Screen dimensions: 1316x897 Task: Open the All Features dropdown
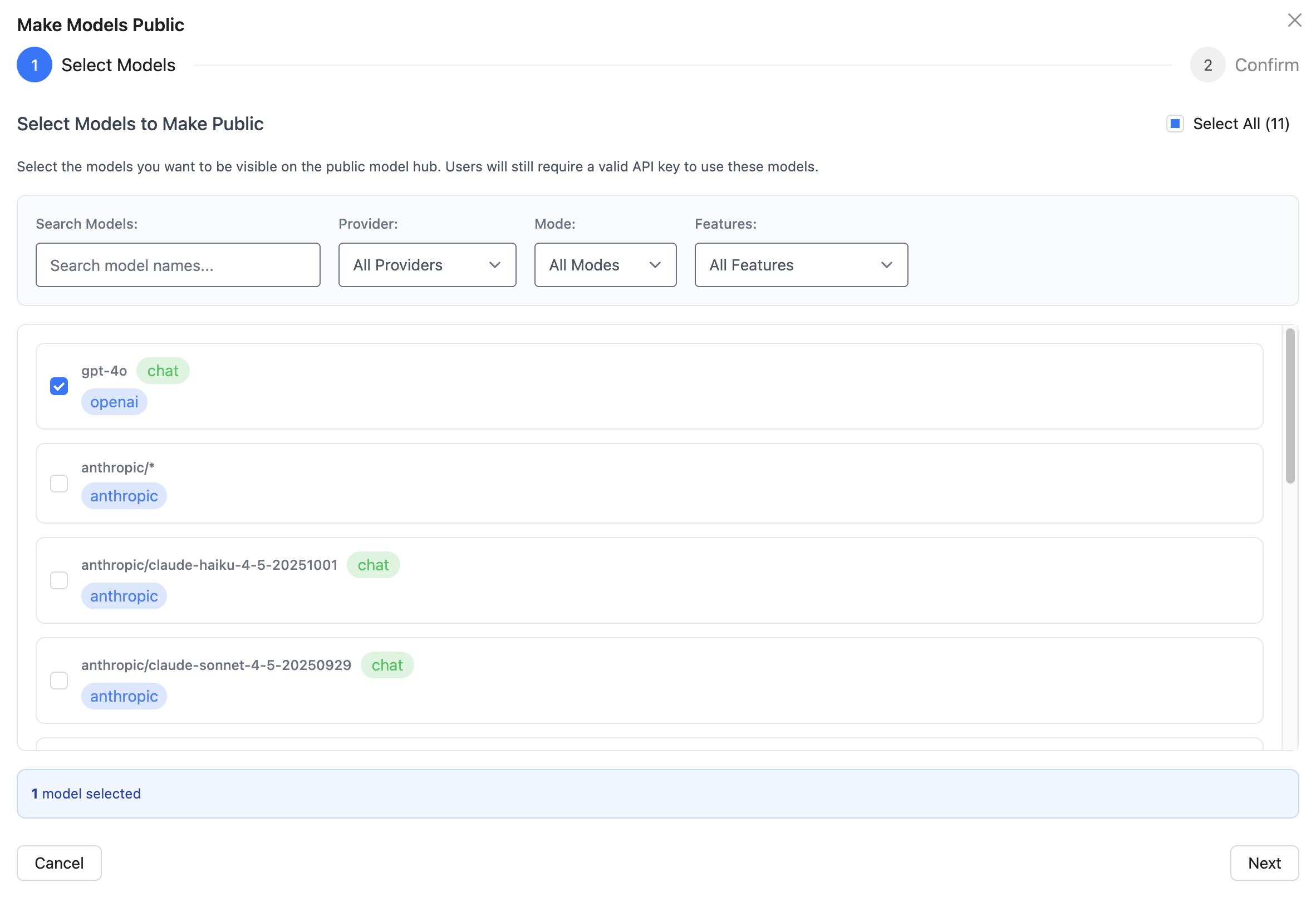coord(801,265)
